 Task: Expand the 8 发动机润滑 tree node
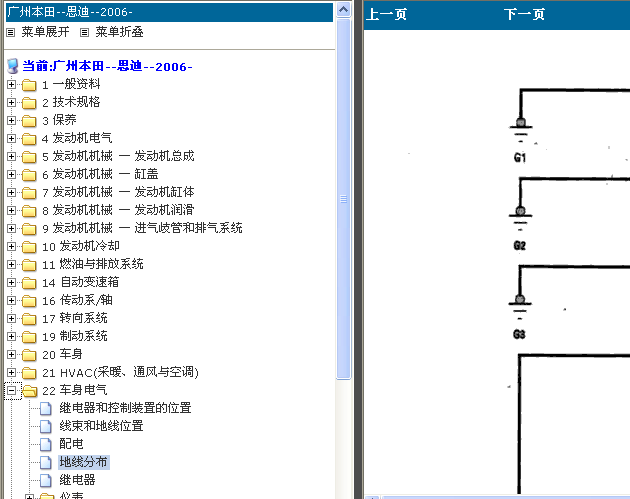12,211
